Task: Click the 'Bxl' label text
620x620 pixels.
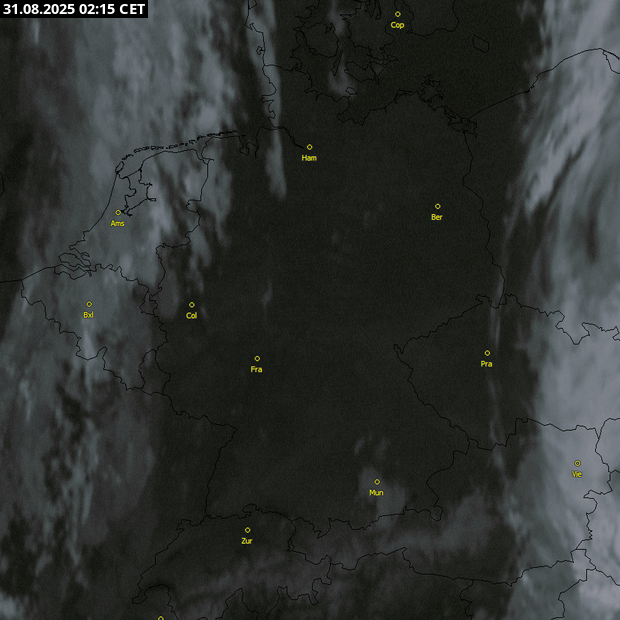Action: [x=89, y=315]
